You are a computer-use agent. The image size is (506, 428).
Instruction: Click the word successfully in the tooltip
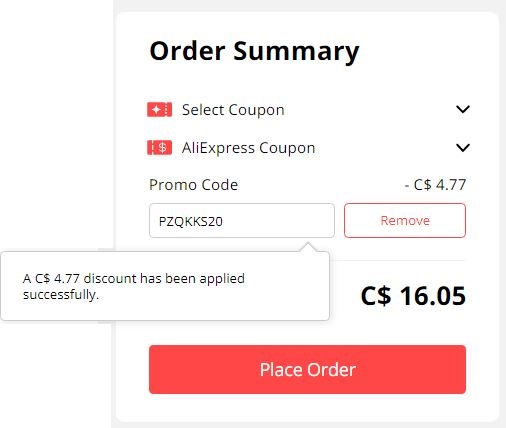coord(60,295)
